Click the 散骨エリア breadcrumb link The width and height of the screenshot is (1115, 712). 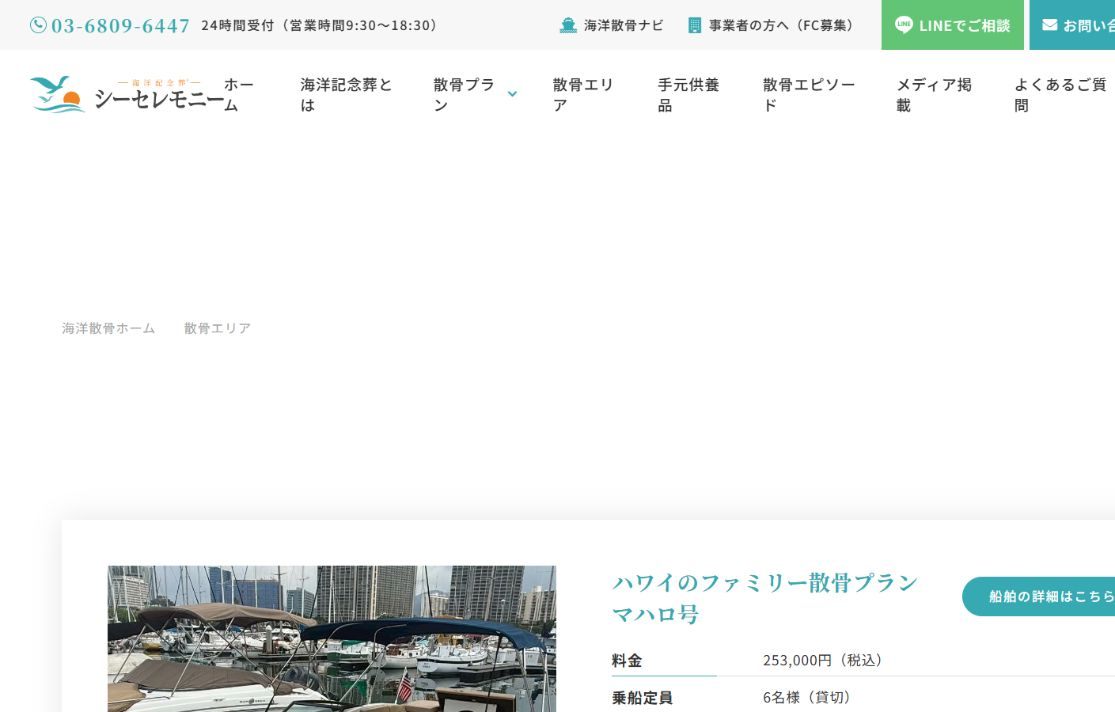click(217, 328)
